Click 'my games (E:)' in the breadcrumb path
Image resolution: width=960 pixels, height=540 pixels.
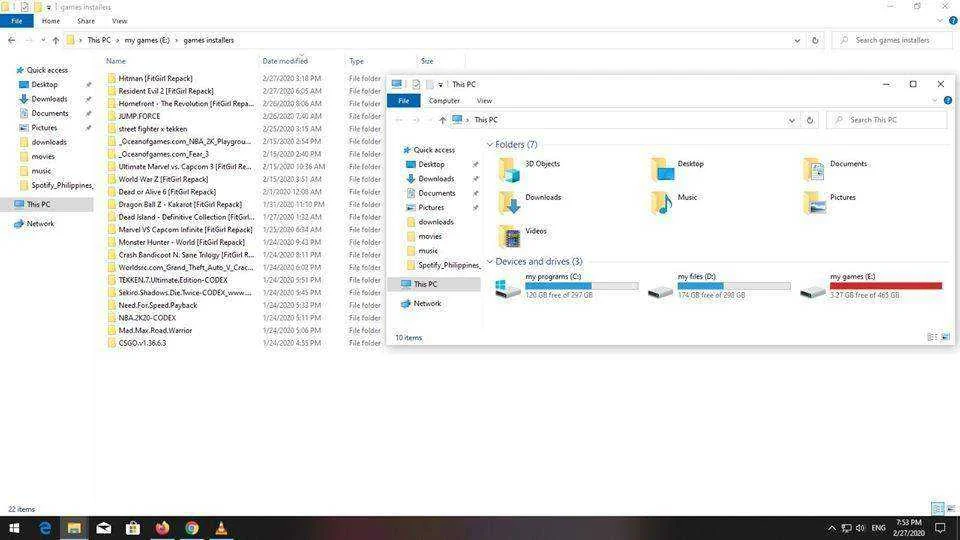click(x=147, y=40)
